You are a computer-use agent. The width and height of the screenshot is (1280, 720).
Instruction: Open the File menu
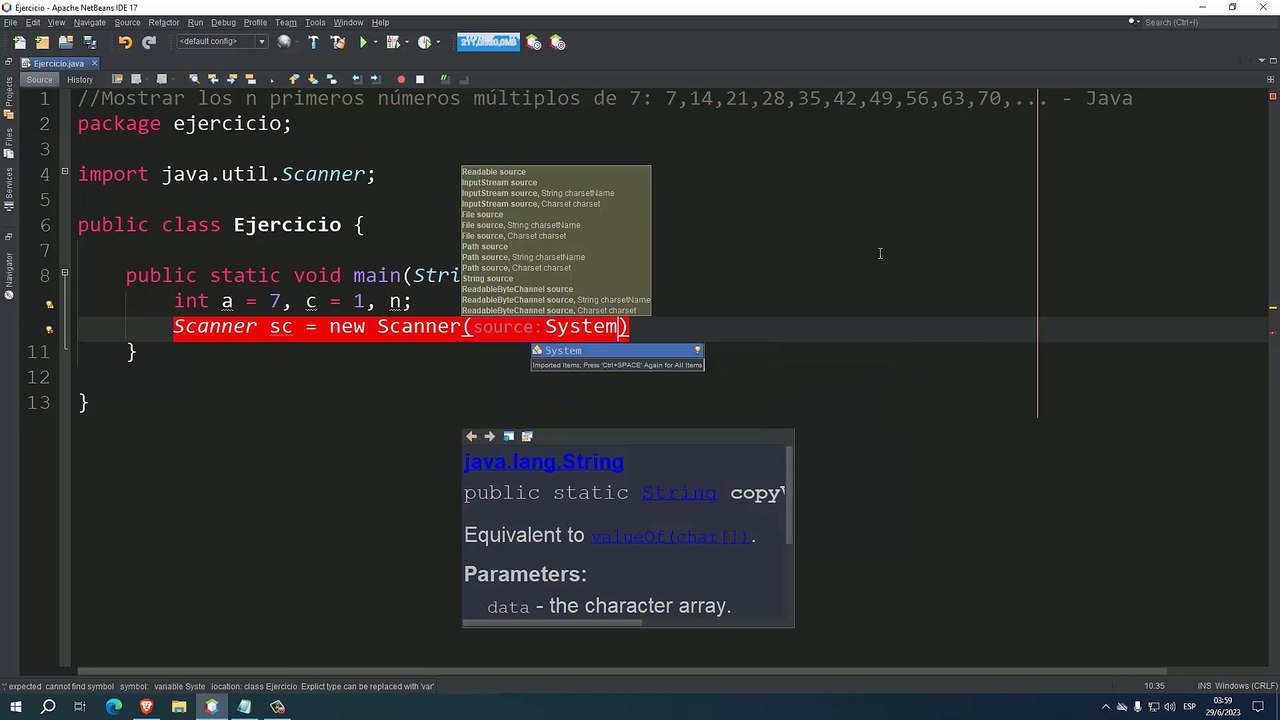point(10,22)
